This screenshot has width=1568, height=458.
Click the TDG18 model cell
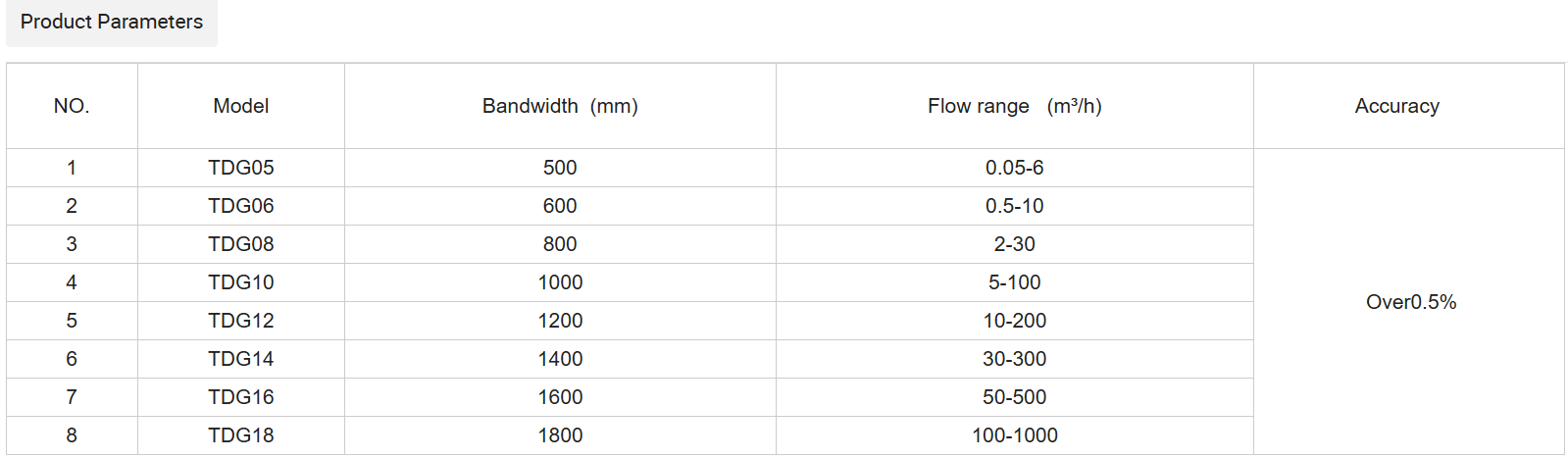(x=241, y=435)
